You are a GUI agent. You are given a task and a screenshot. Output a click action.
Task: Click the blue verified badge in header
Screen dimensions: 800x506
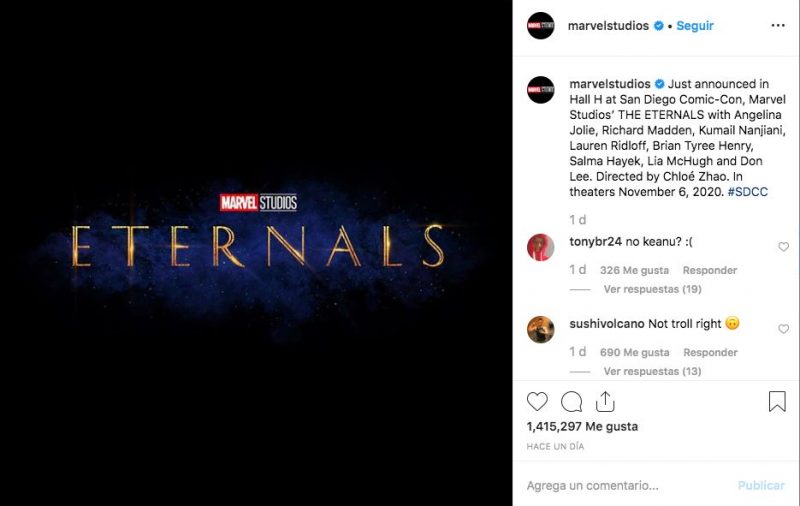(659, 26)
